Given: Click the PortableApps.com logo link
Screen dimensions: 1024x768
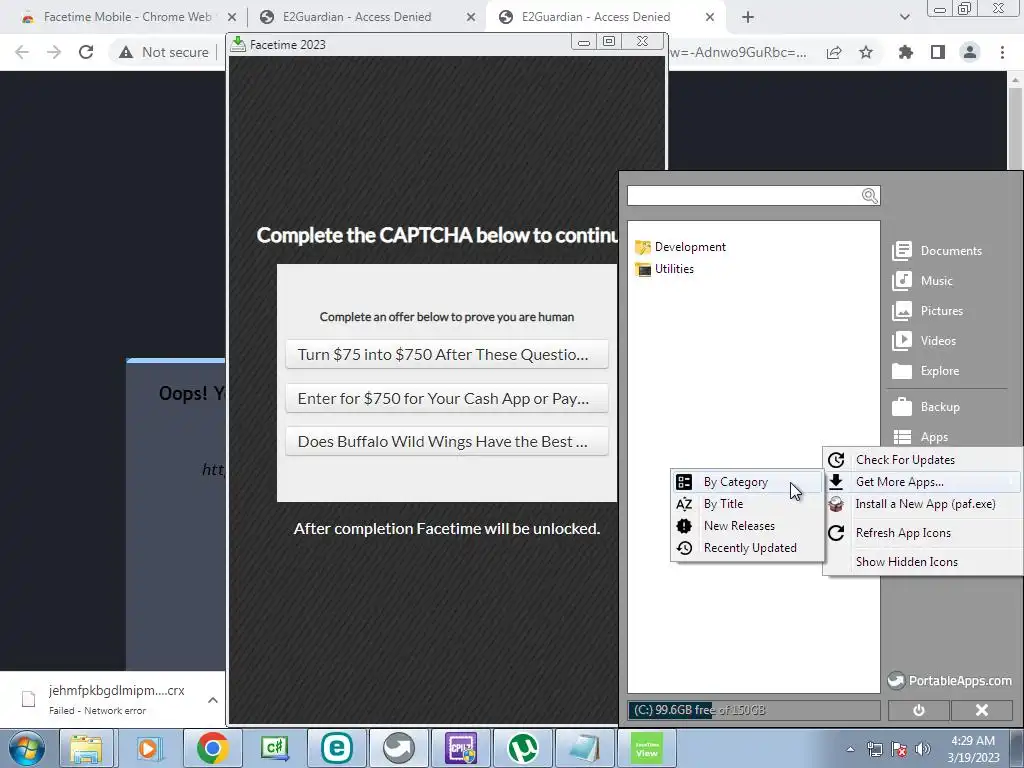Looking at the screenshot, I should point(950,680).
